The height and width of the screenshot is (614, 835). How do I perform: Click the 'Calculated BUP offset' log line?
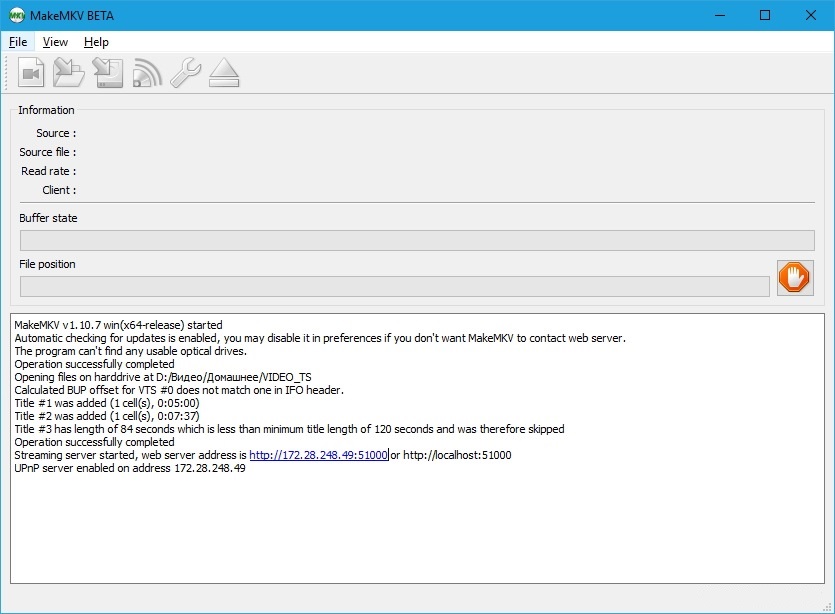pyautogui.click(x=179, y=390)
